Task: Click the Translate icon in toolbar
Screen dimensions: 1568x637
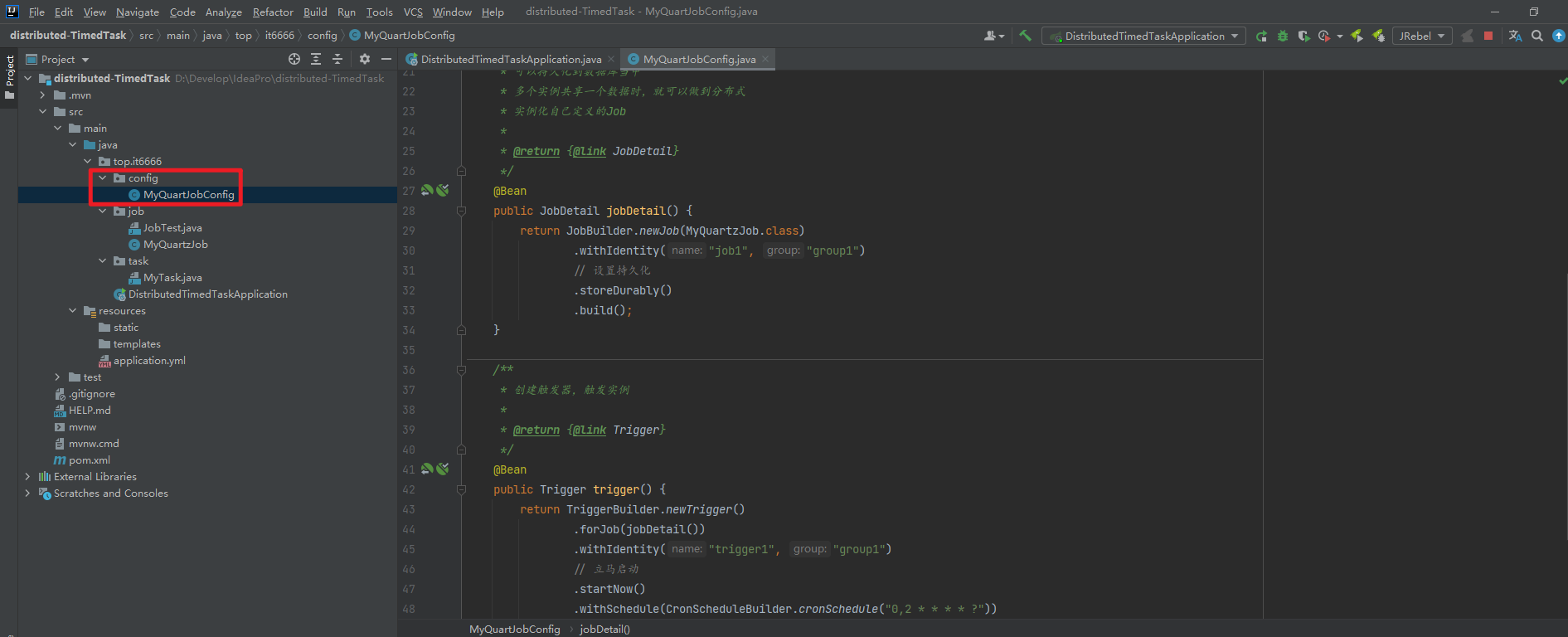Action: point(1516,36)
